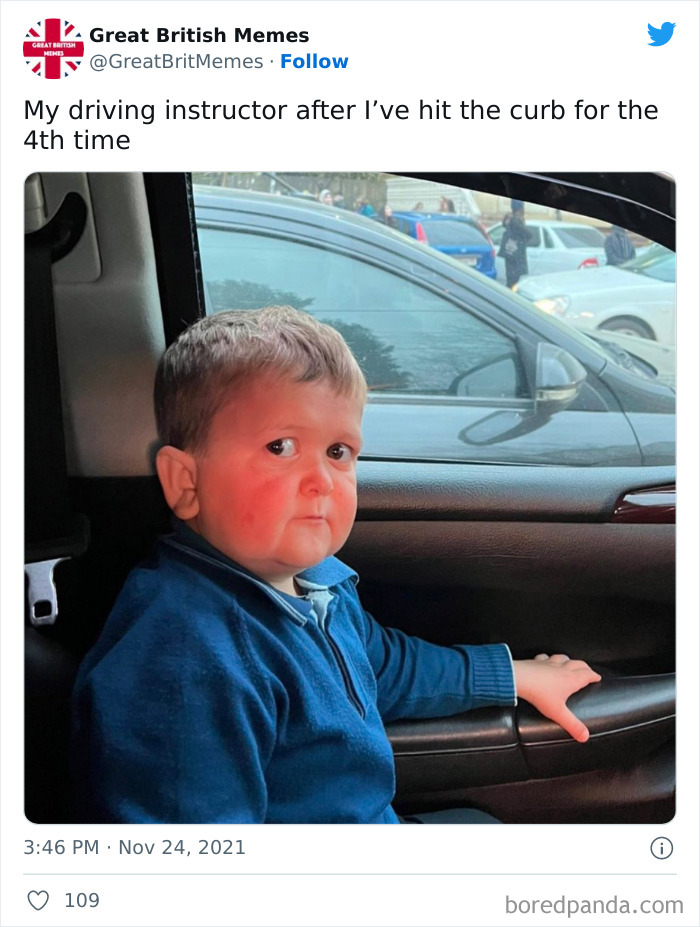Open the 3:46 PM timestamp
This screenshot has width=700, height=927.
61,848
